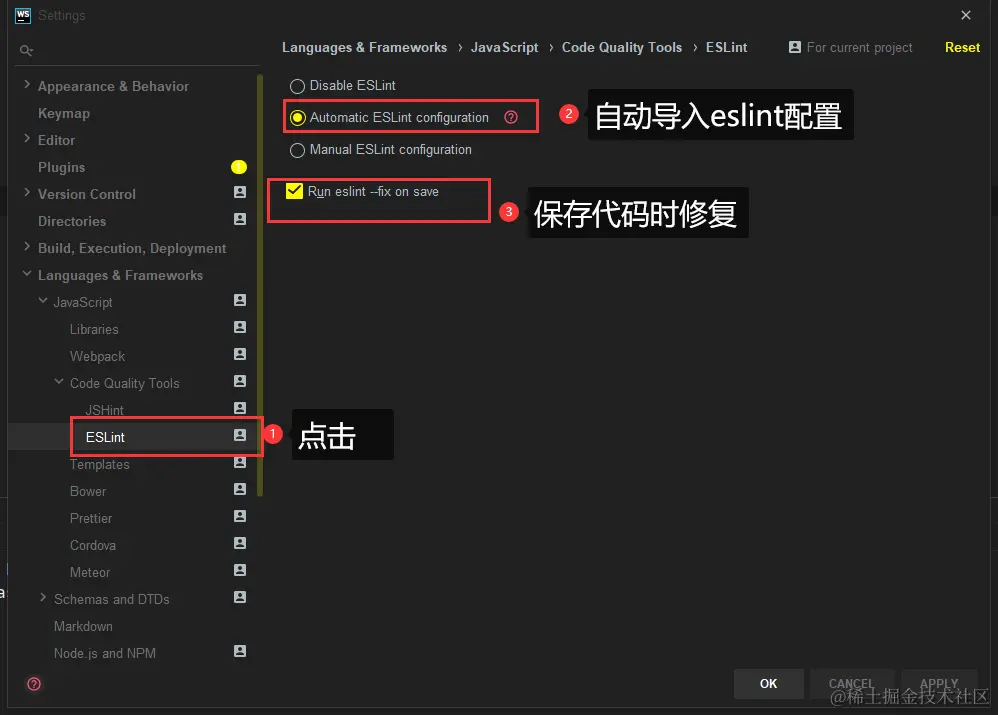Expand the Editor settings node
998x715 pixels.
click(27, 138)
